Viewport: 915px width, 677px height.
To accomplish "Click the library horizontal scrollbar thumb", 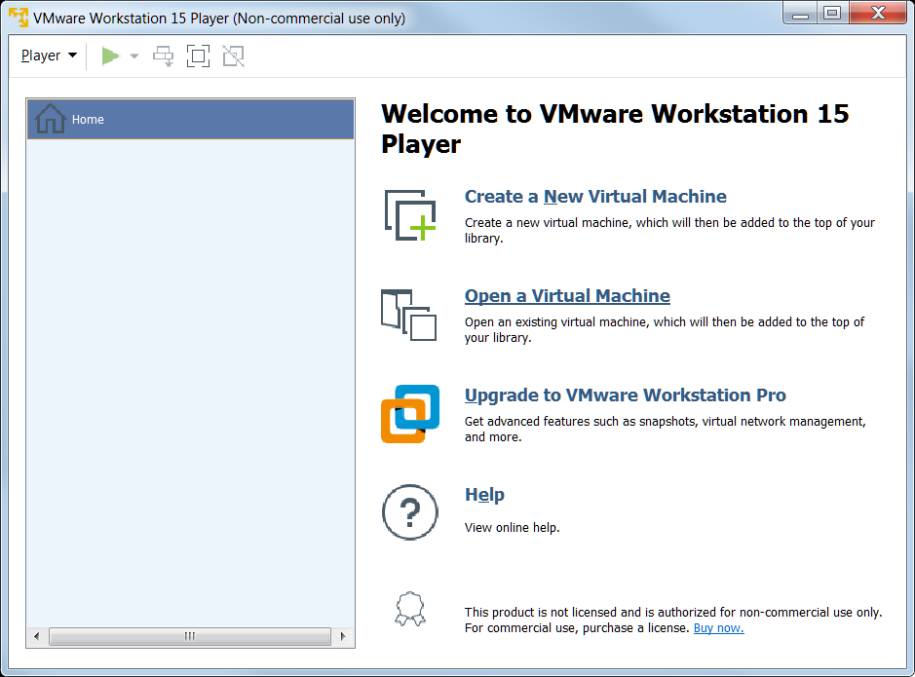I will [190, 636].
